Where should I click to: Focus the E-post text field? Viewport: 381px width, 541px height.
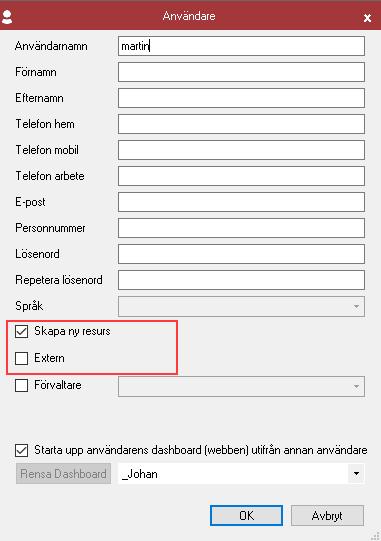[x=241, y=202]
